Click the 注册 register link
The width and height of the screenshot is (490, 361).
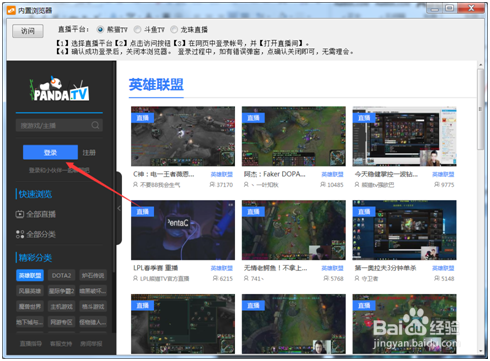click(89, 153)
